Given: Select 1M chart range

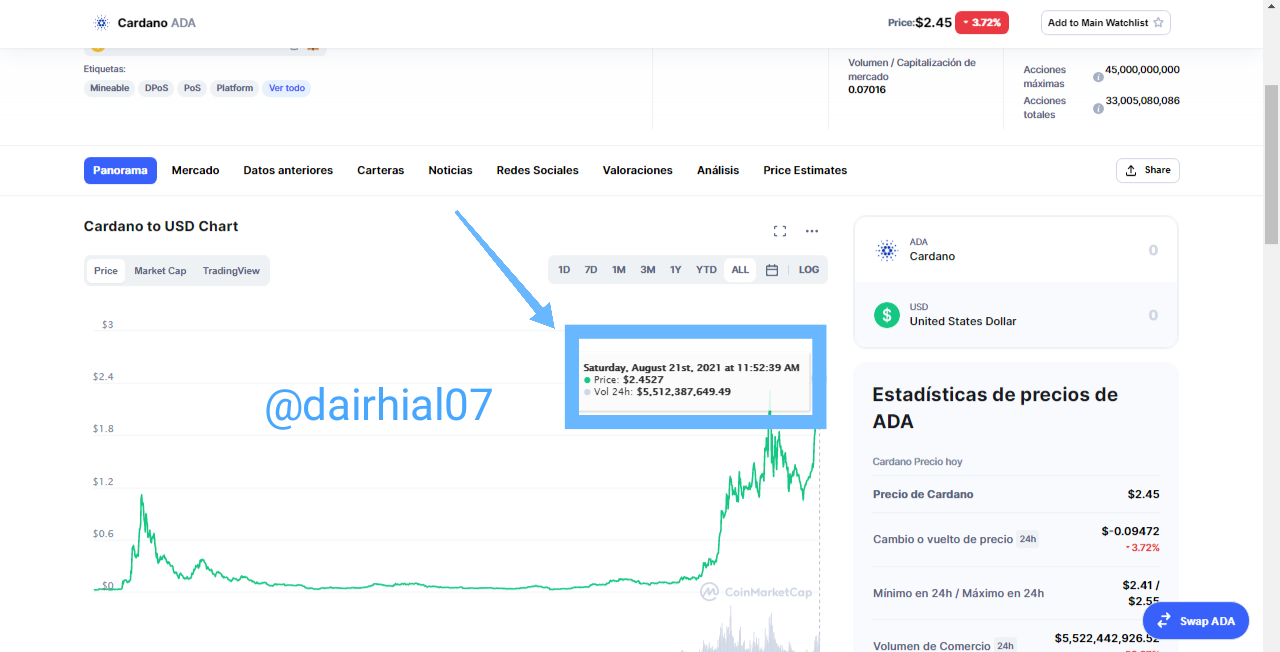Looking at the screenshot, I should point(619,270).
